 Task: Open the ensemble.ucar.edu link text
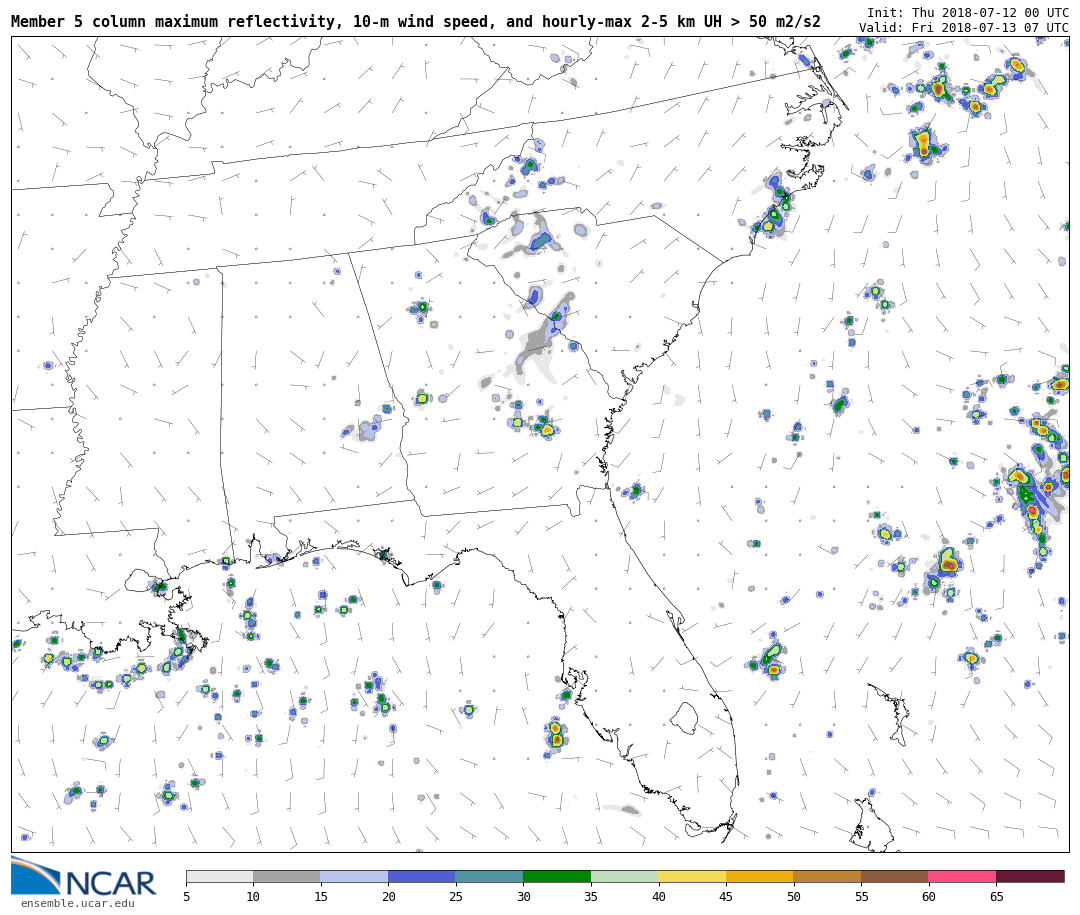78,903
